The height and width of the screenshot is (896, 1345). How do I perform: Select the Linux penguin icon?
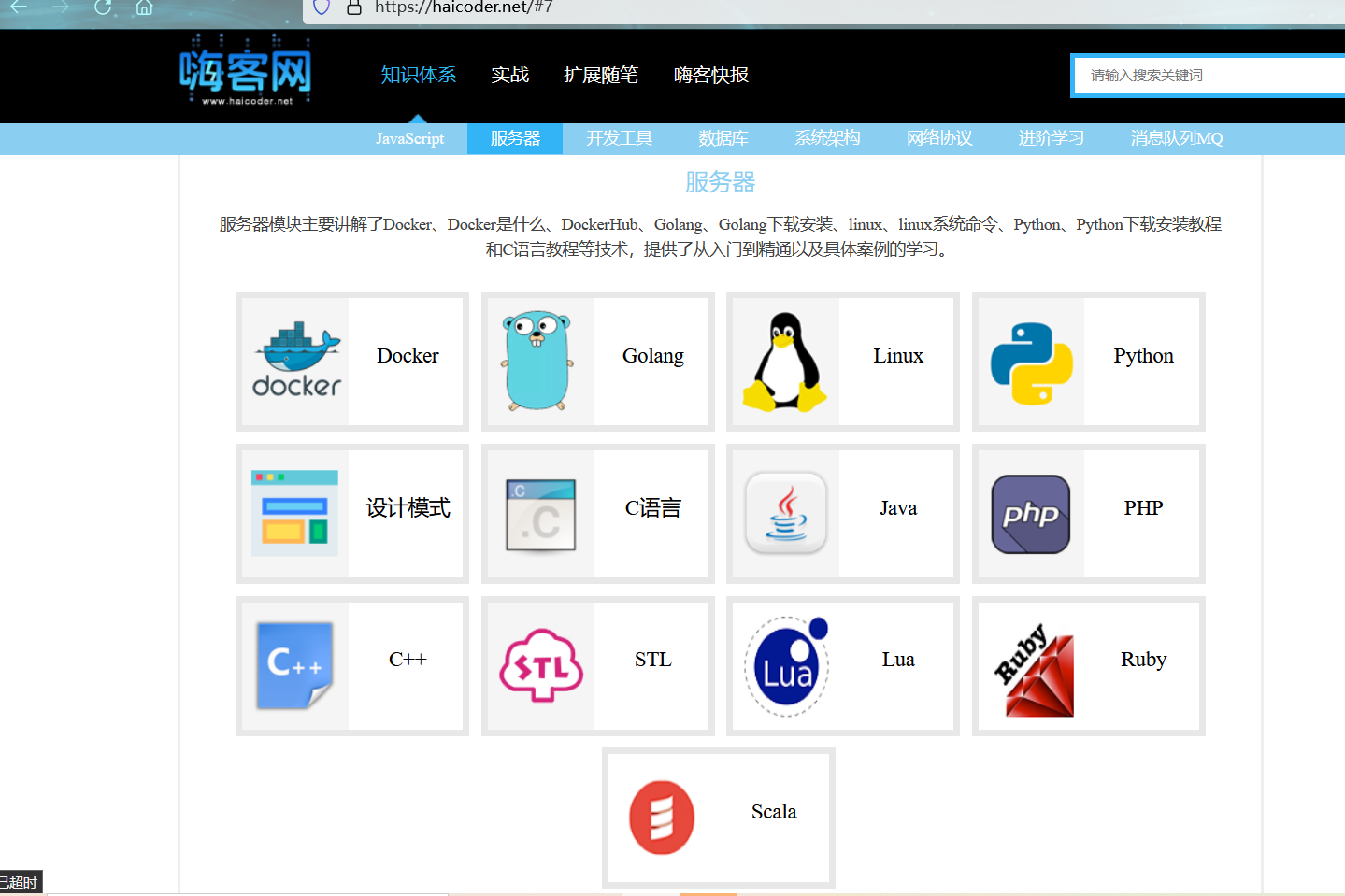(x=784, y=362)
